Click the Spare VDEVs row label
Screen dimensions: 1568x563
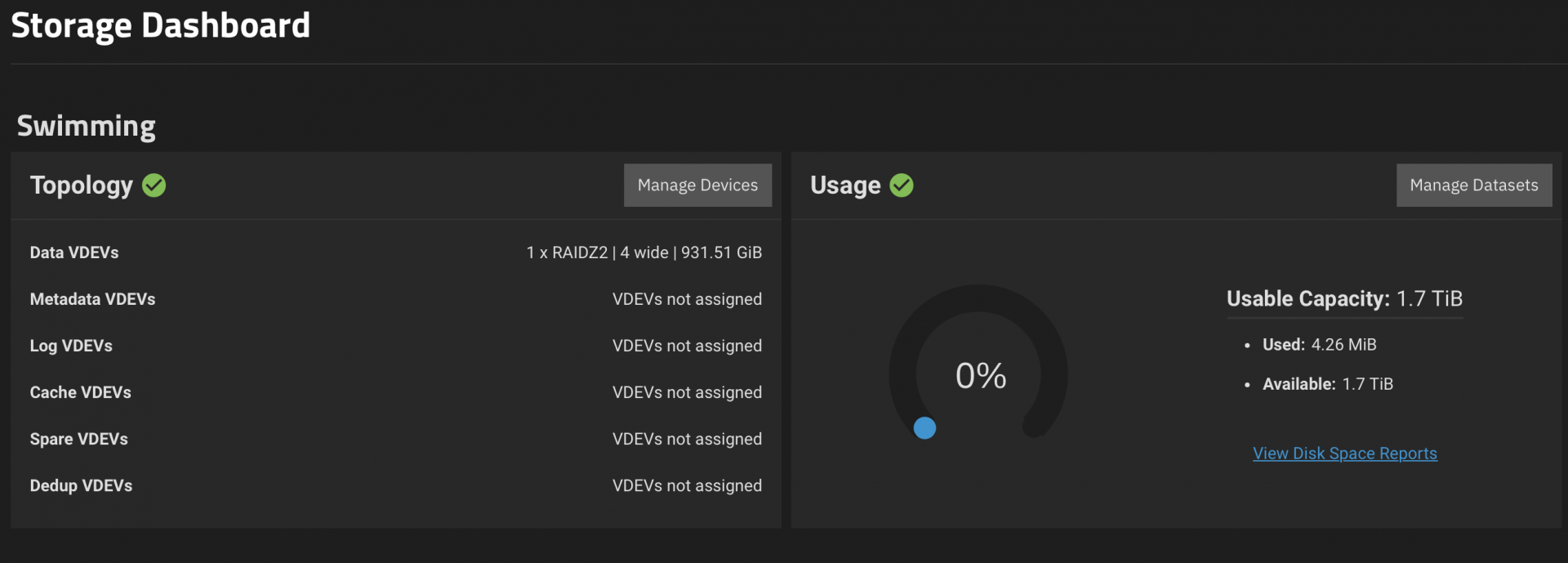point(78,439)
